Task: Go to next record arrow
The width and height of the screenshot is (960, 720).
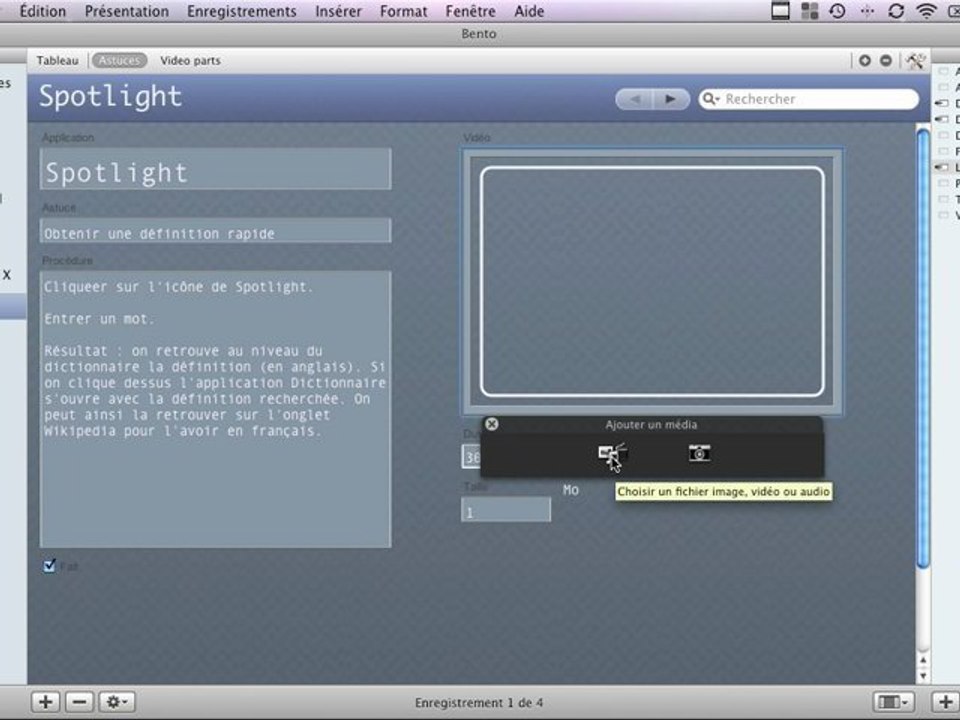Action: pyautogui.click(x=671, y=99)
